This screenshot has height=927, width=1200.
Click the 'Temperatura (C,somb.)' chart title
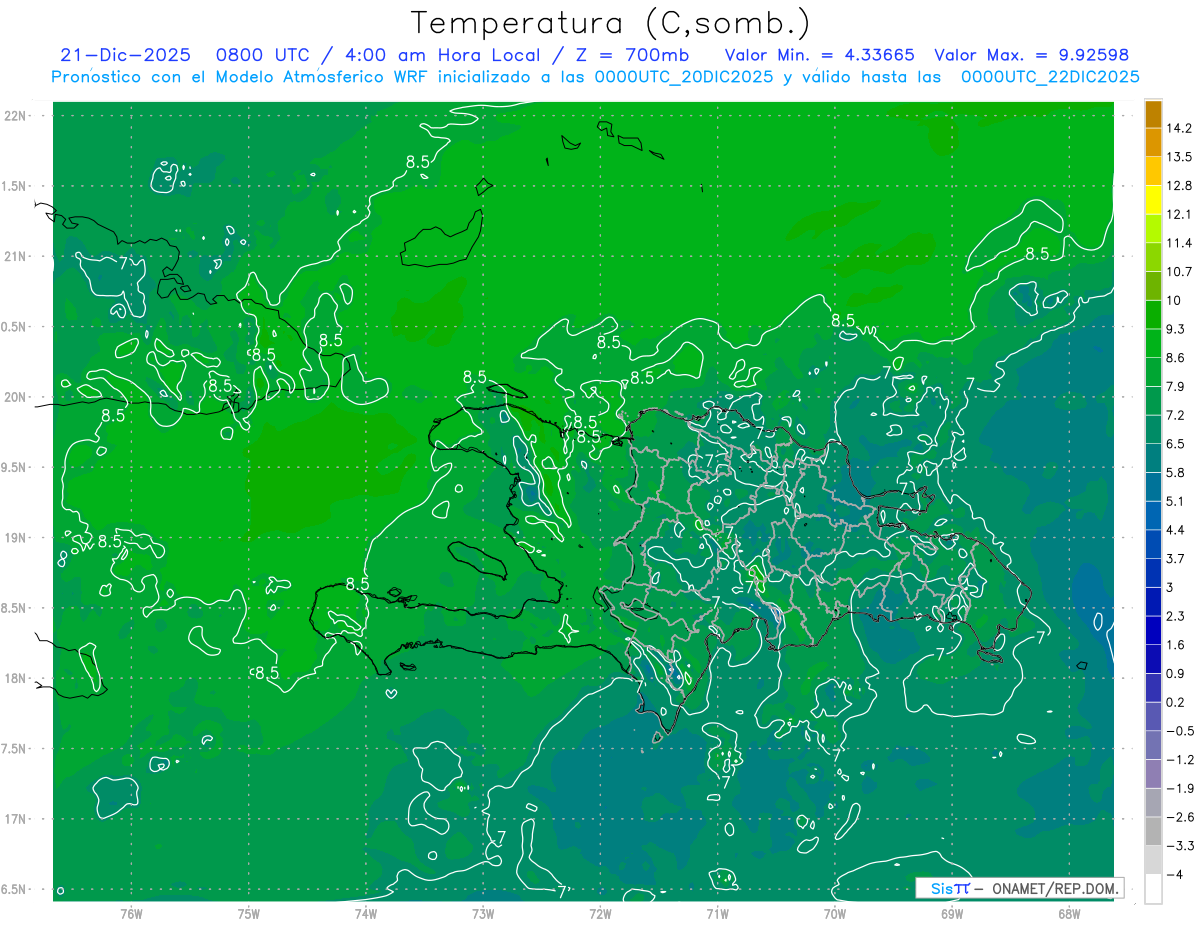coord(611,23)
